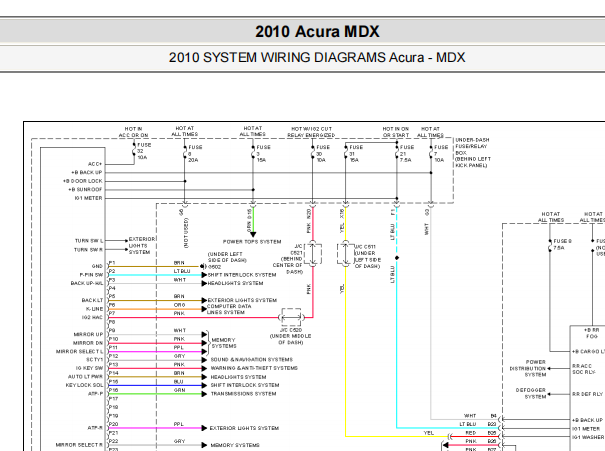Click the "(NOT USED)" vertical label
This screenshot has height=451, width=605.
[186, 233]
